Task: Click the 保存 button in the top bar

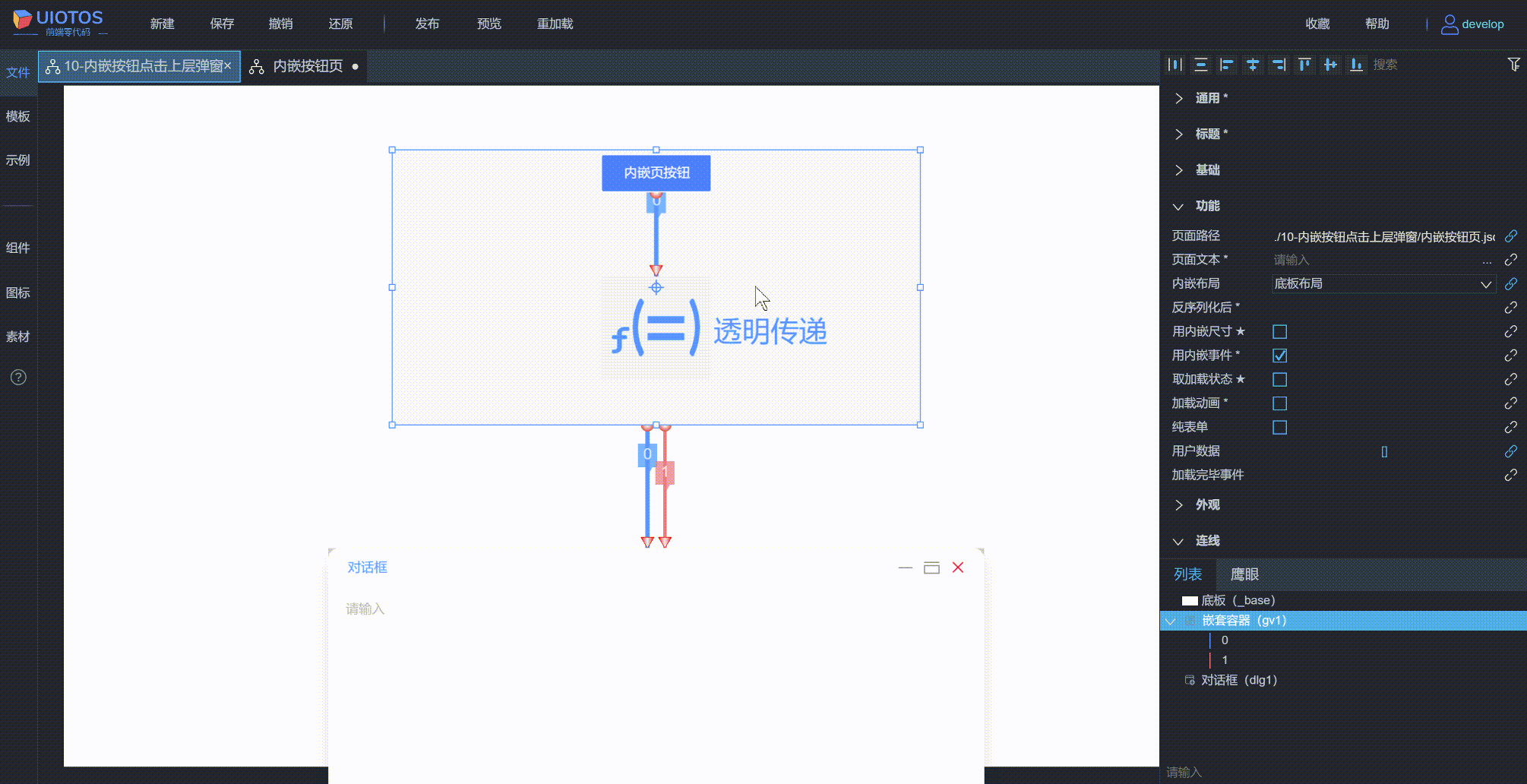Action: (221, 24)
